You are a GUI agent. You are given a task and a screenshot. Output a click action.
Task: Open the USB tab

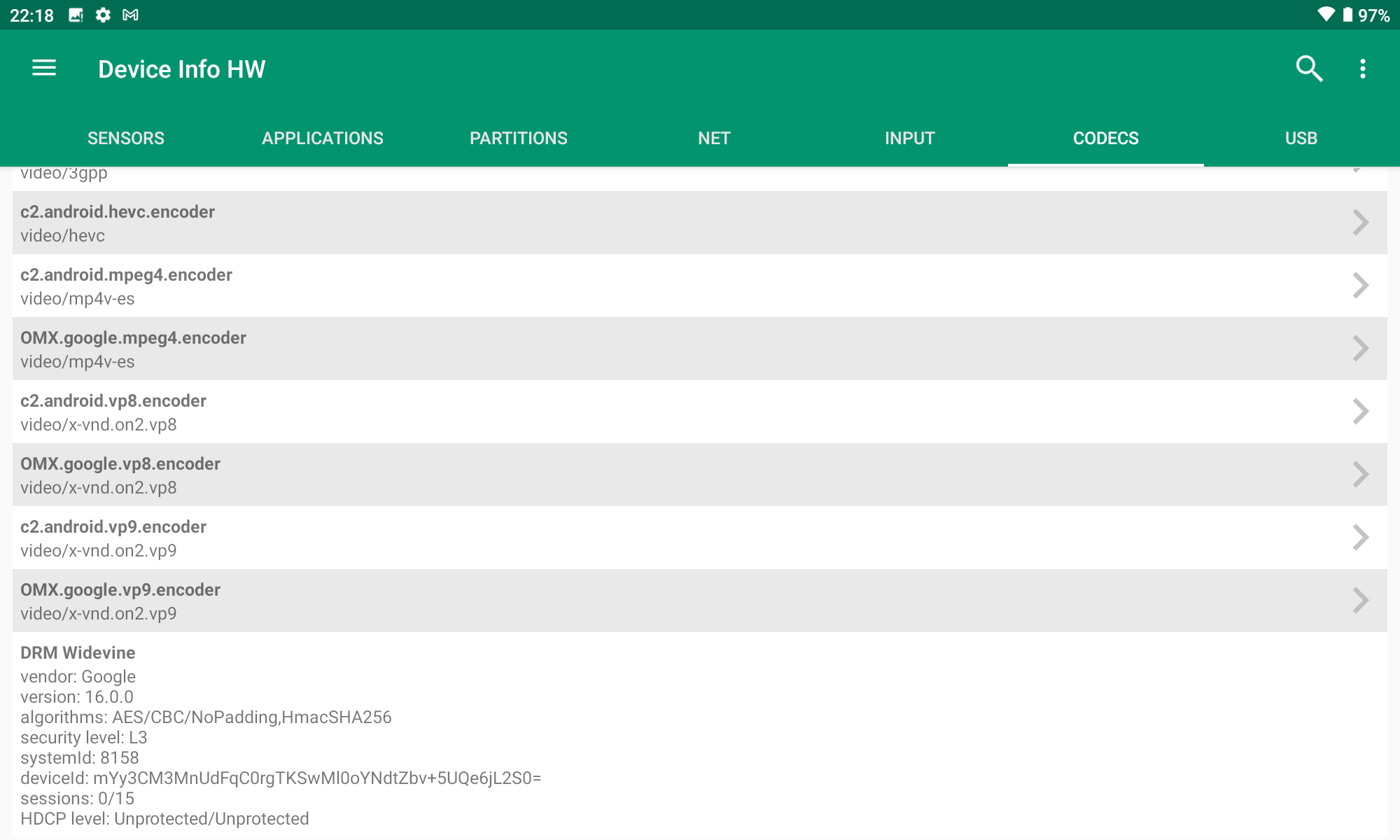tap(1301, 138)
